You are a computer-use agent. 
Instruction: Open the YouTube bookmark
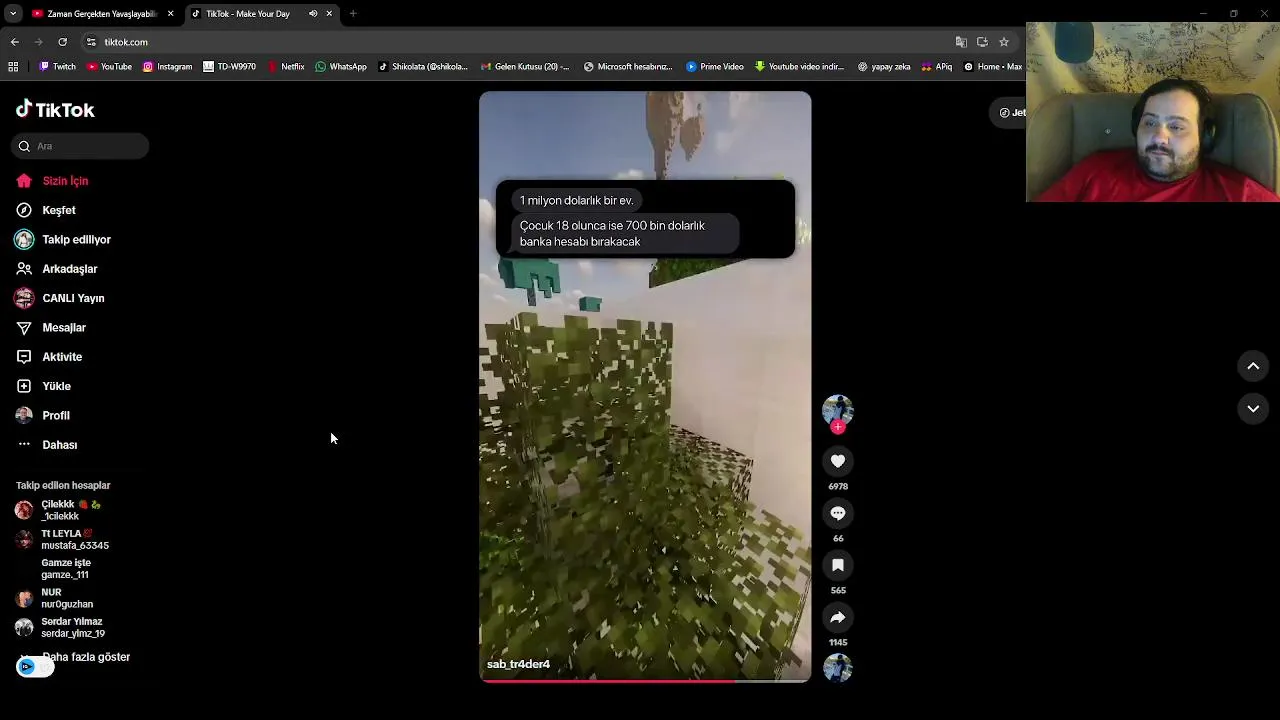[x=109, y=67]
